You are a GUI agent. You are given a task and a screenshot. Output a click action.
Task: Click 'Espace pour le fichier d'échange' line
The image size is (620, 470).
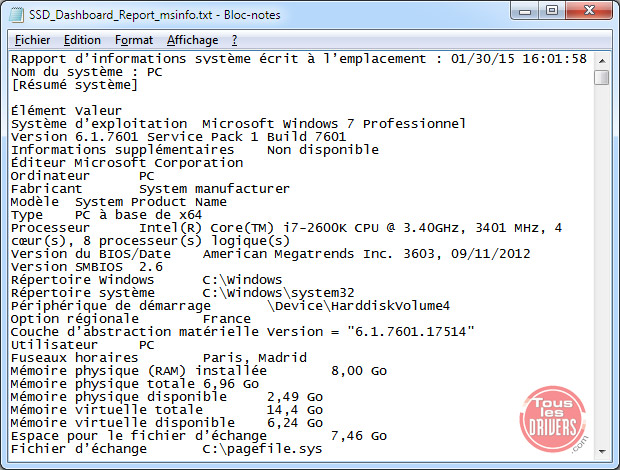click(199, 436)
